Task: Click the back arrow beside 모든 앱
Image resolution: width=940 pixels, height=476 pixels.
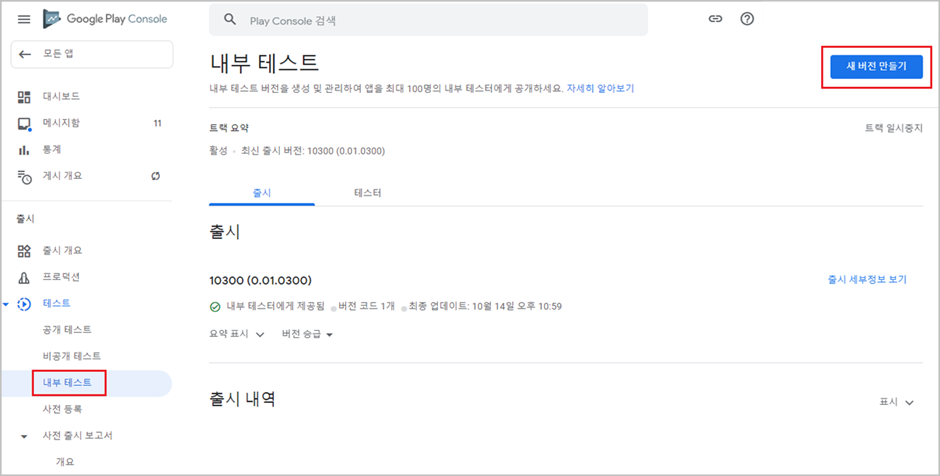Action: [25, 54]
